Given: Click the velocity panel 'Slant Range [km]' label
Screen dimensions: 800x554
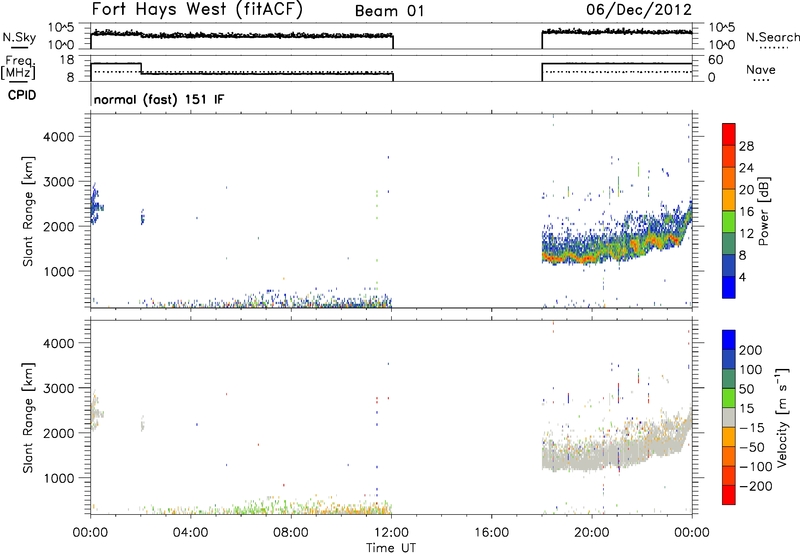Looking at the screenshot, I should tap(28, 418).
